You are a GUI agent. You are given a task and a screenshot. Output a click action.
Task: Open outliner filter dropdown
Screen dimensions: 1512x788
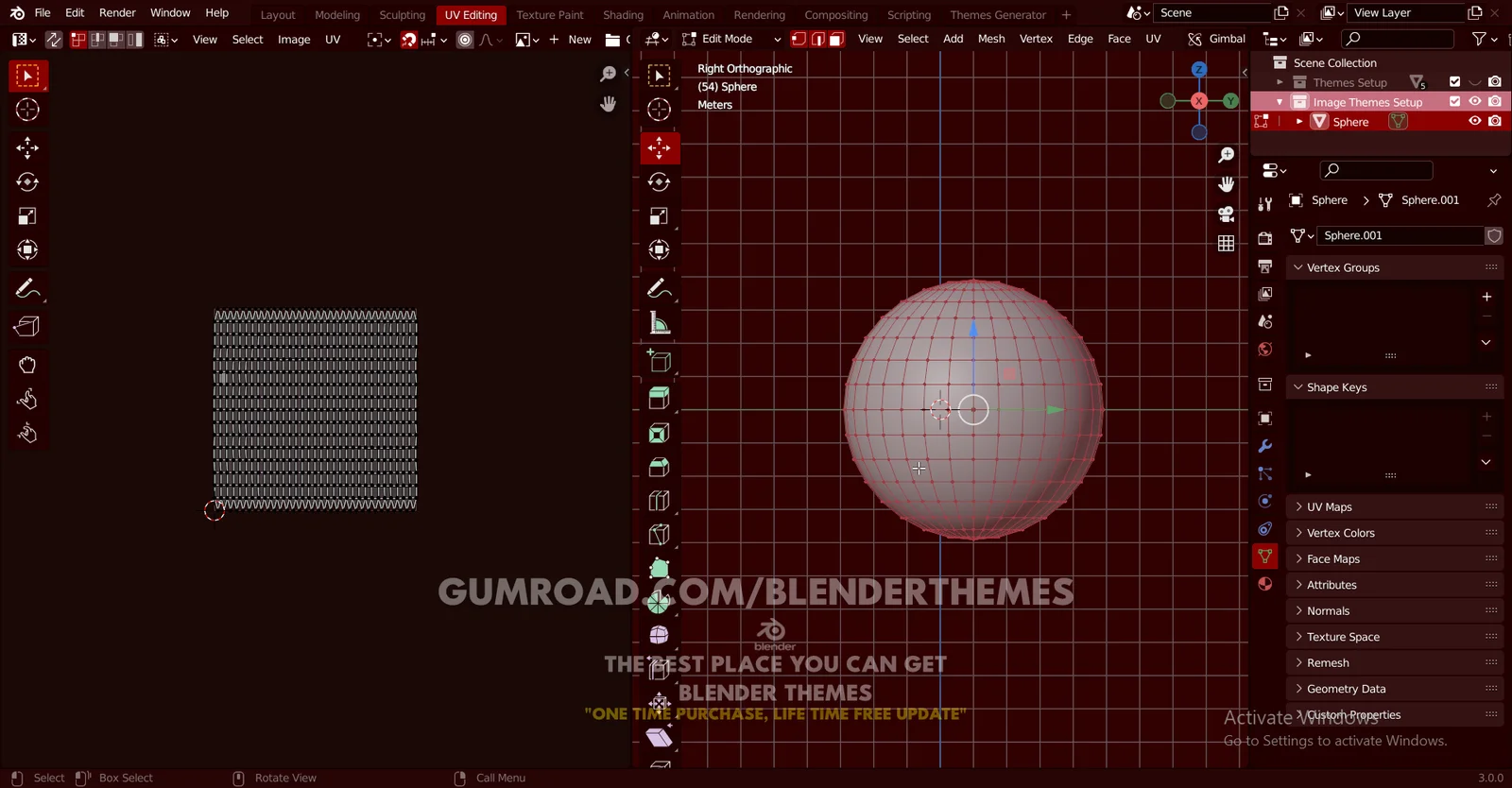pos(1485,39)
